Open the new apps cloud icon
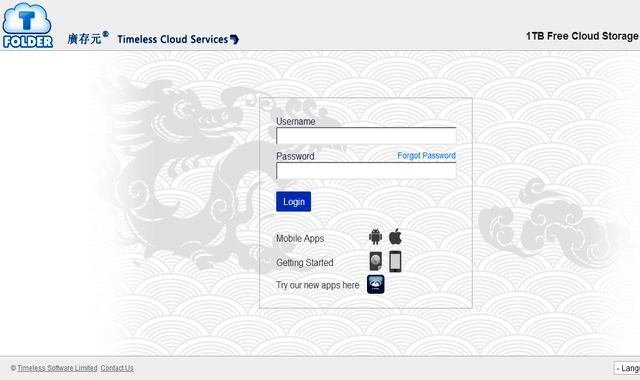The height and width of the screenshot is (380, 640). [x=376, y=284]
